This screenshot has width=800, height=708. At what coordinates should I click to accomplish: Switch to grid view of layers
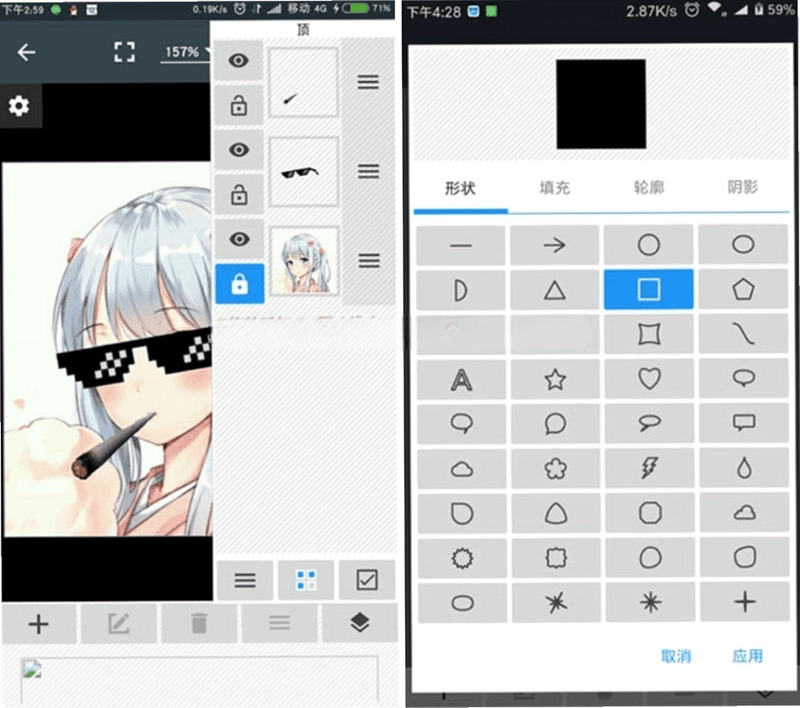coord(306,580)
